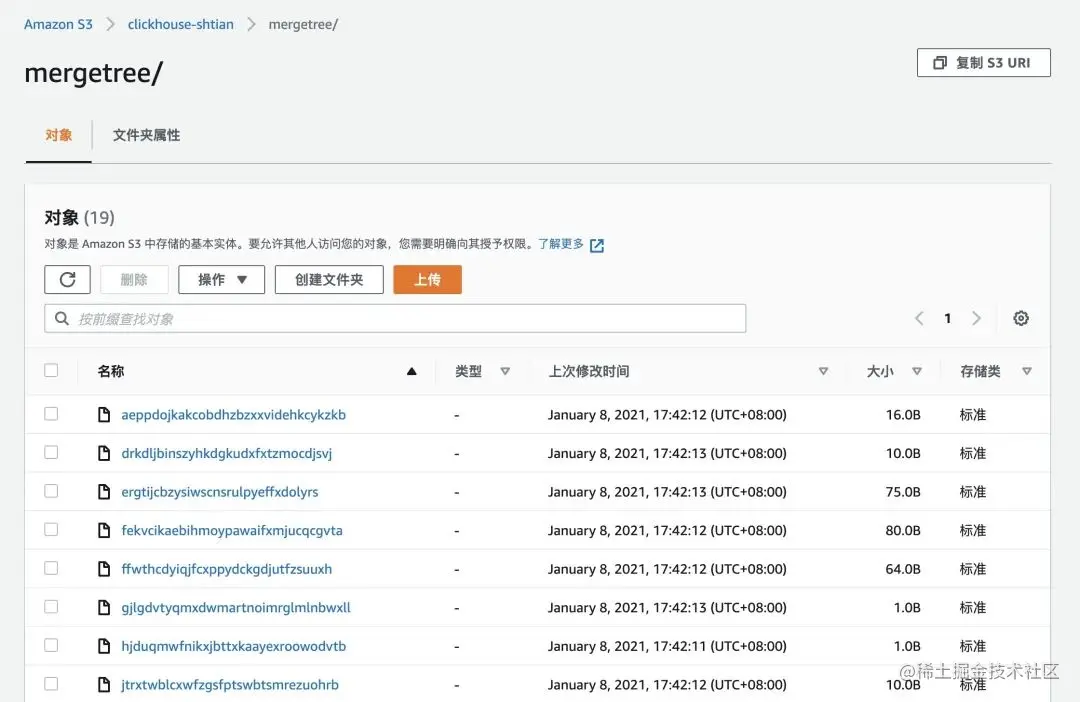Click the 75.0B size cell
Screen dimensions: 1080x702
click(903, 492)
